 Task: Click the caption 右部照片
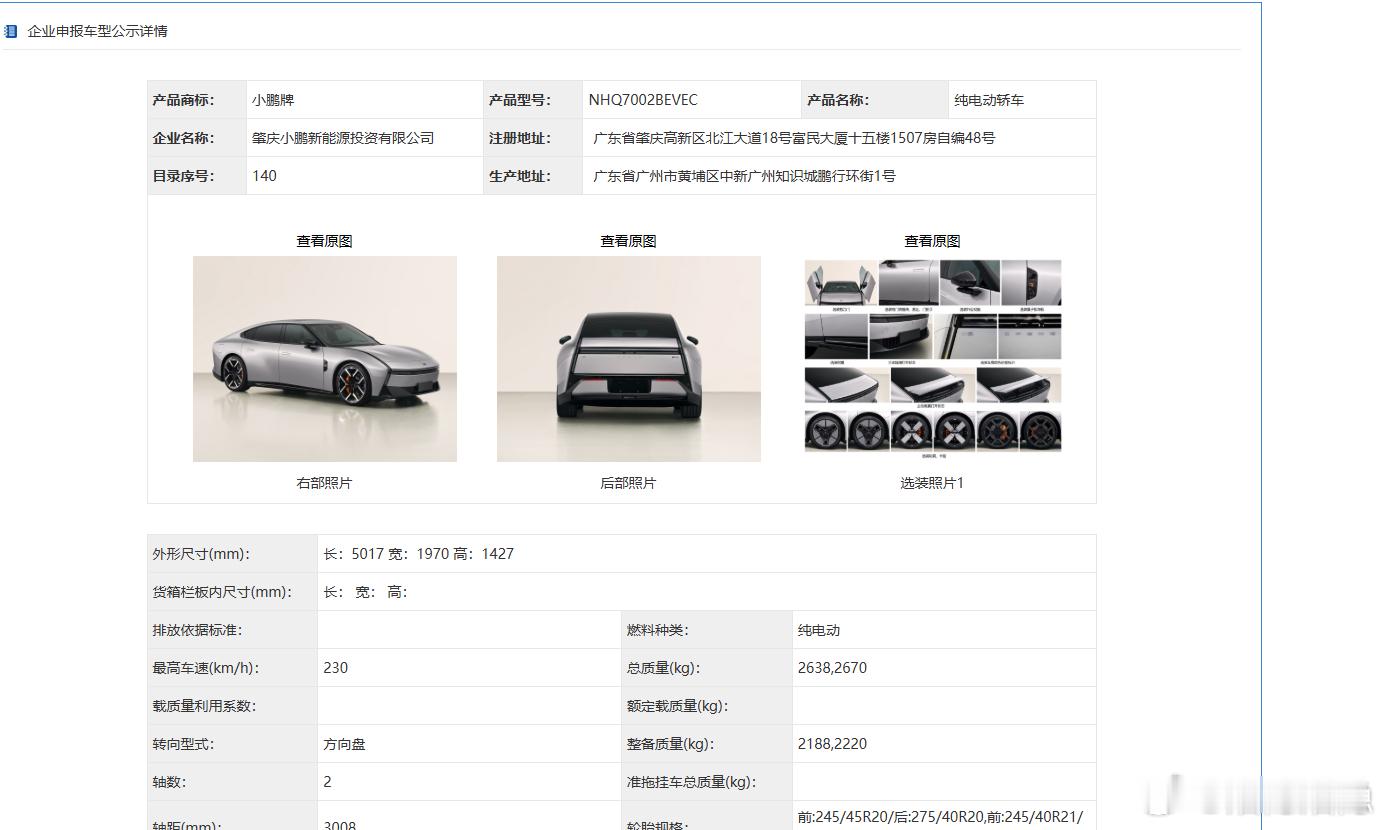coord(324,483)
